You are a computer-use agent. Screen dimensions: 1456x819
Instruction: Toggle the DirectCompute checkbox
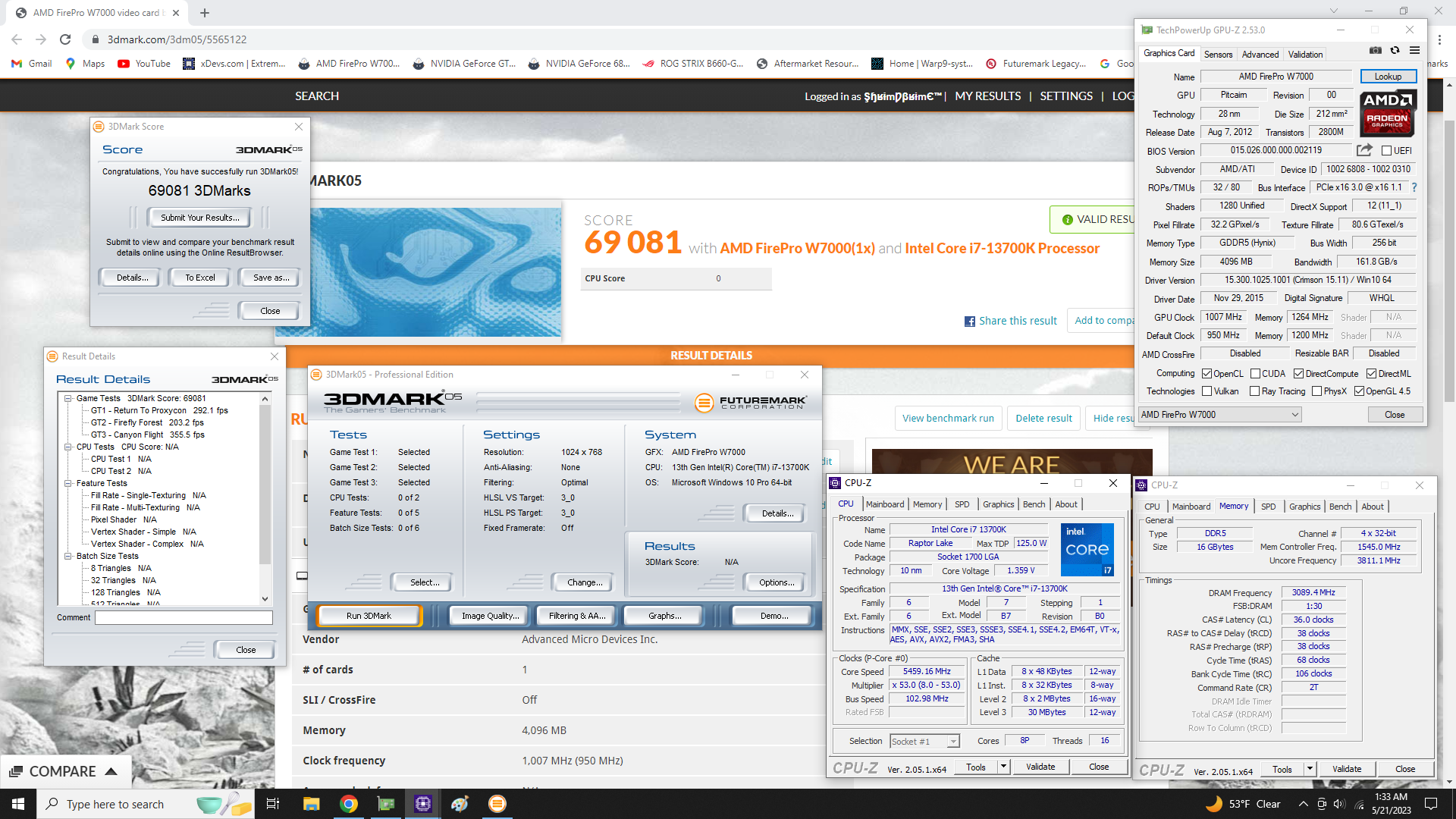[1298, 373]
